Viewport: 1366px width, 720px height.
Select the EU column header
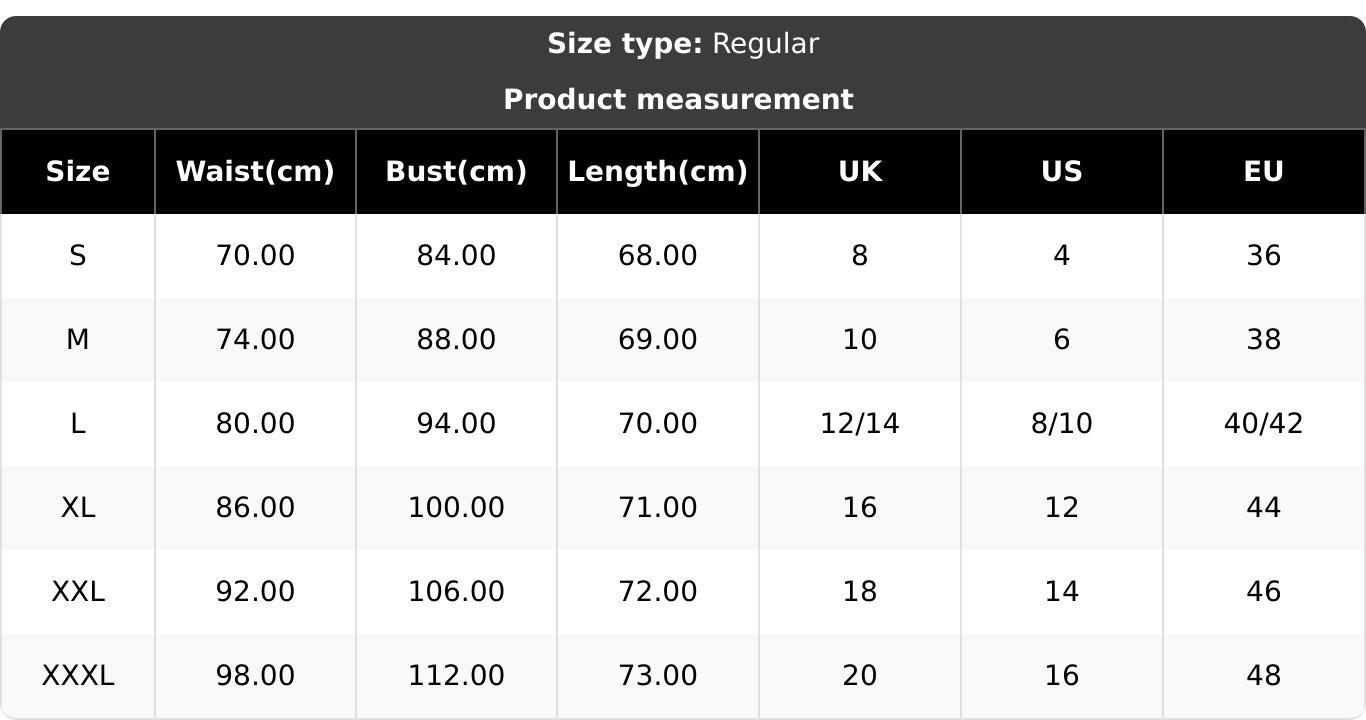point(1263,172)
